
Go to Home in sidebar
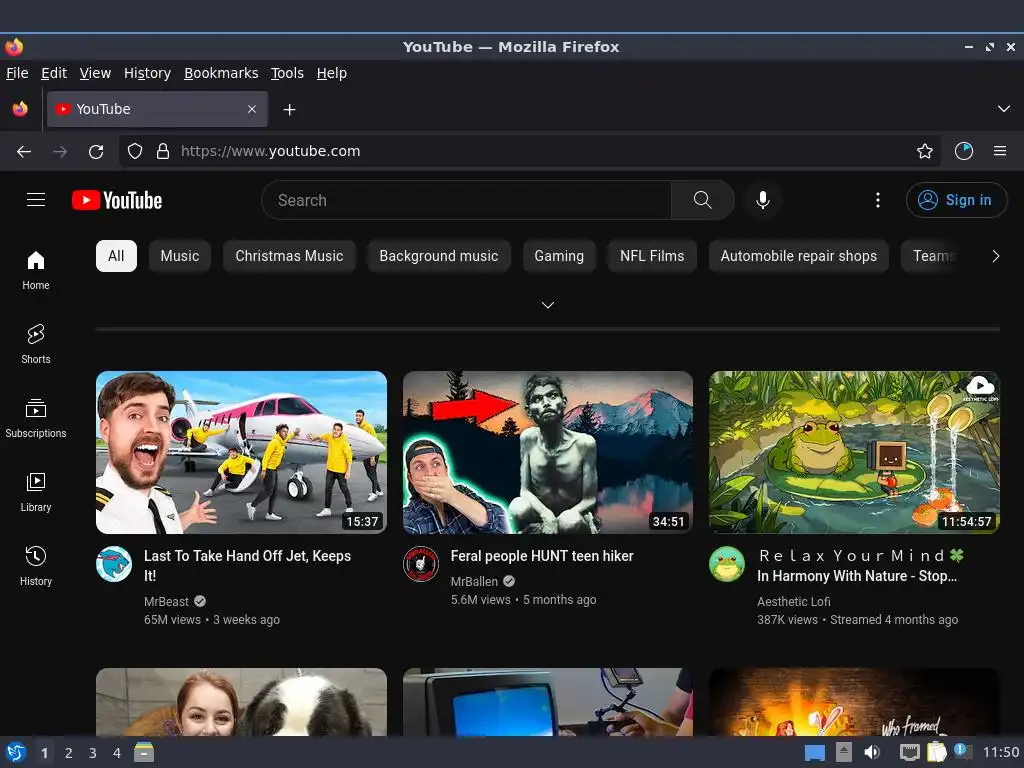tap(36, 270)
